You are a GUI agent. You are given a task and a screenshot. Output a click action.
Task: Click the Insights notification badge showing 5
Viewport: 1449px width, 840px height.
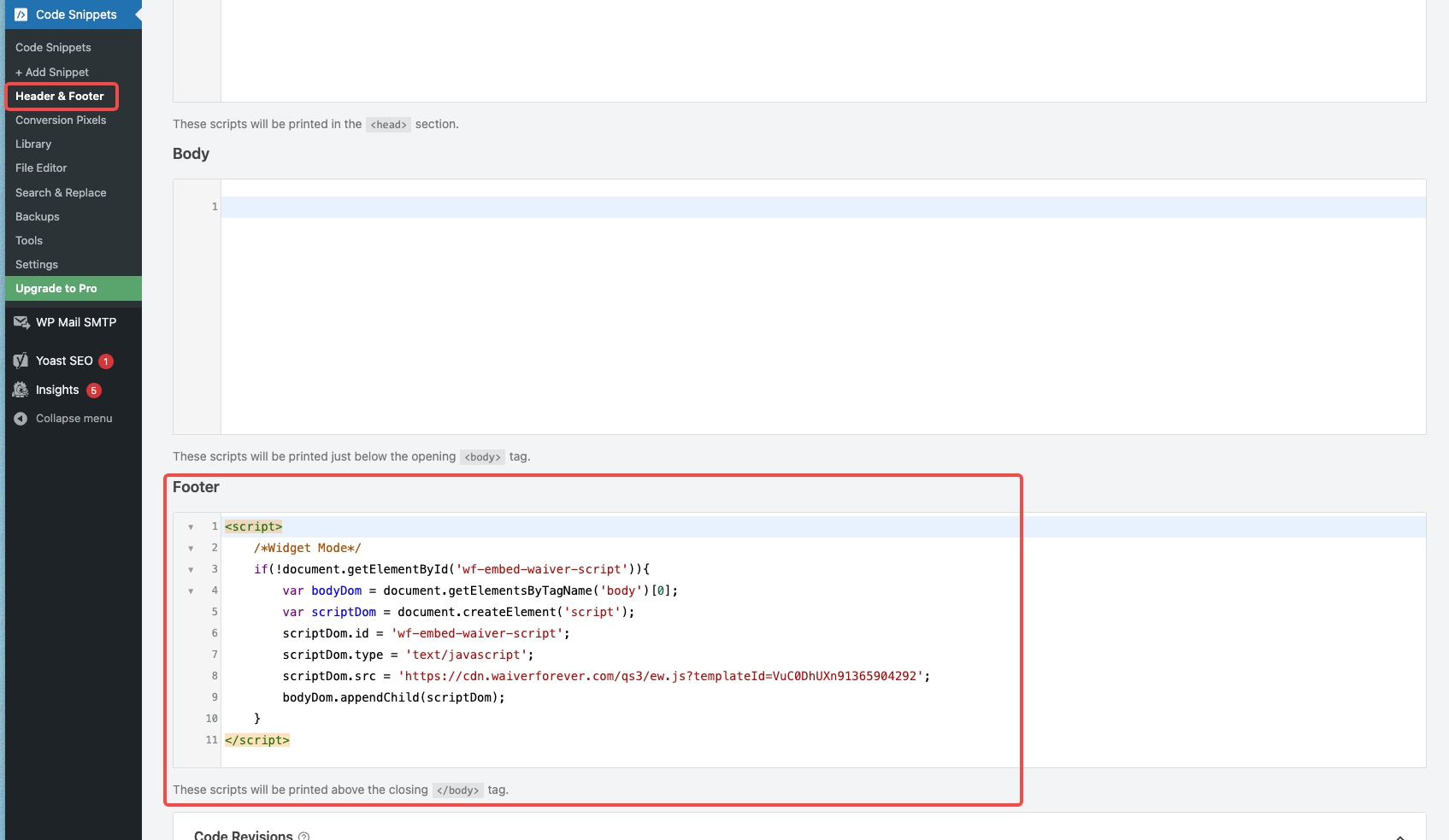[94, 391]
